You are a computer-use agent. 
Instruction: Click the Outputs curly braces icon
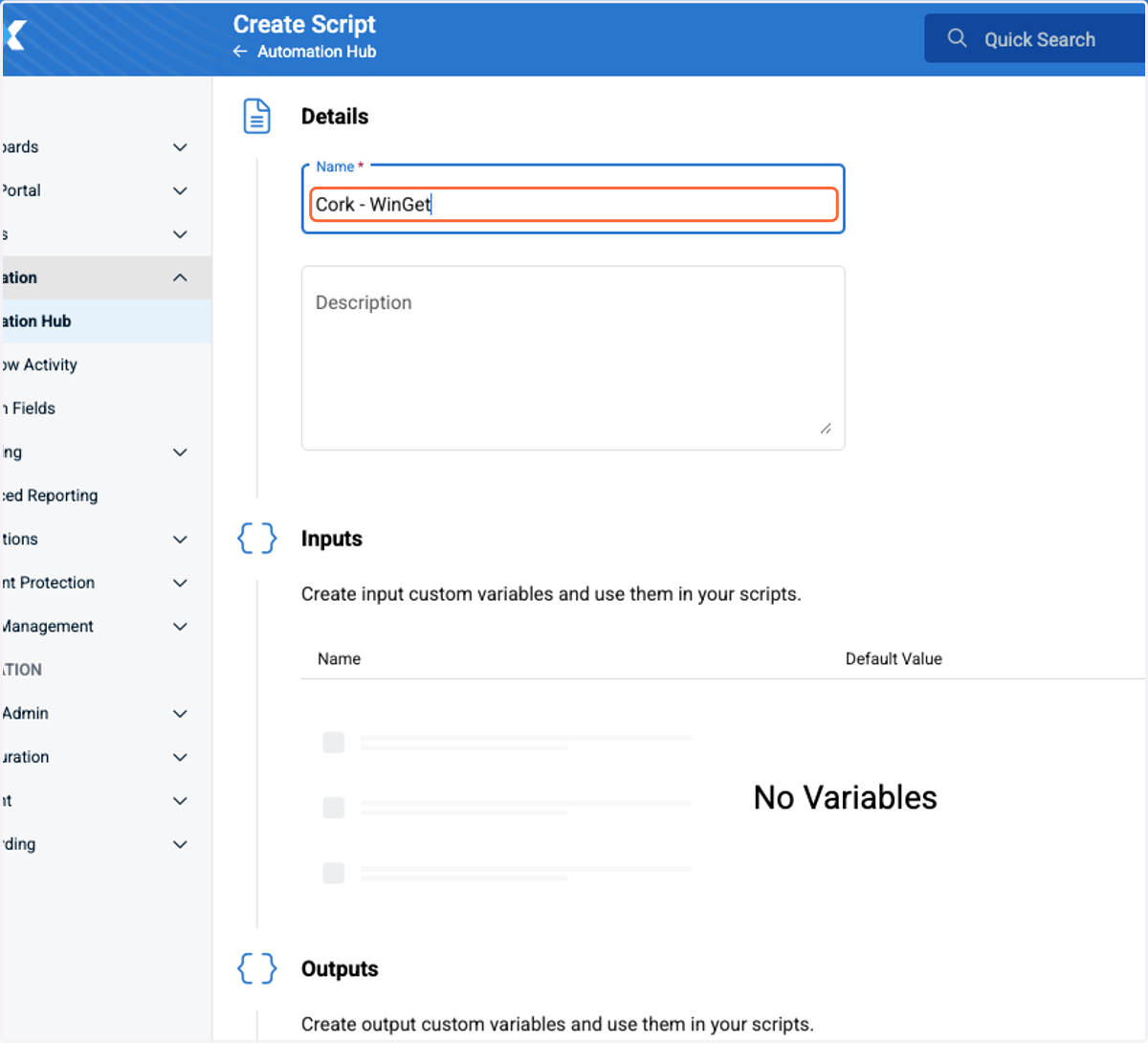pyautogui.click(x=256, y=968)
